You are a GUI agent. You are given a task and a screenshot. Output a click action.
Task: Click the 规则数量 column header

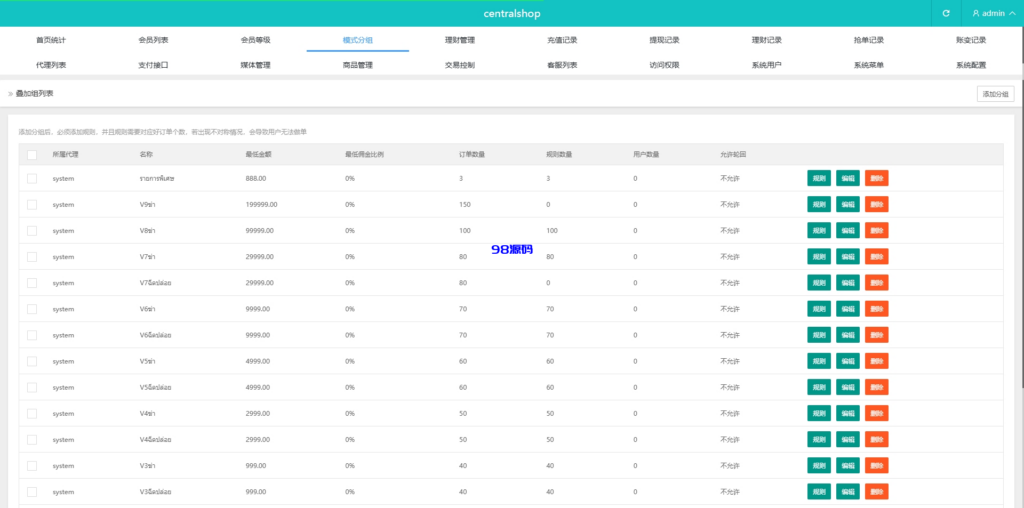pos(559,155)
